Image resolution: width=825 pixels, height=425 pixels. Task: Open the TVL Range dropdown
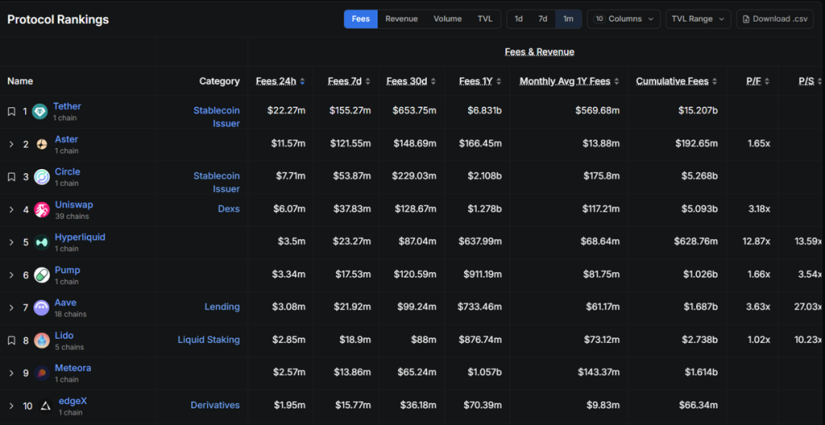click(x=697, y=19)
